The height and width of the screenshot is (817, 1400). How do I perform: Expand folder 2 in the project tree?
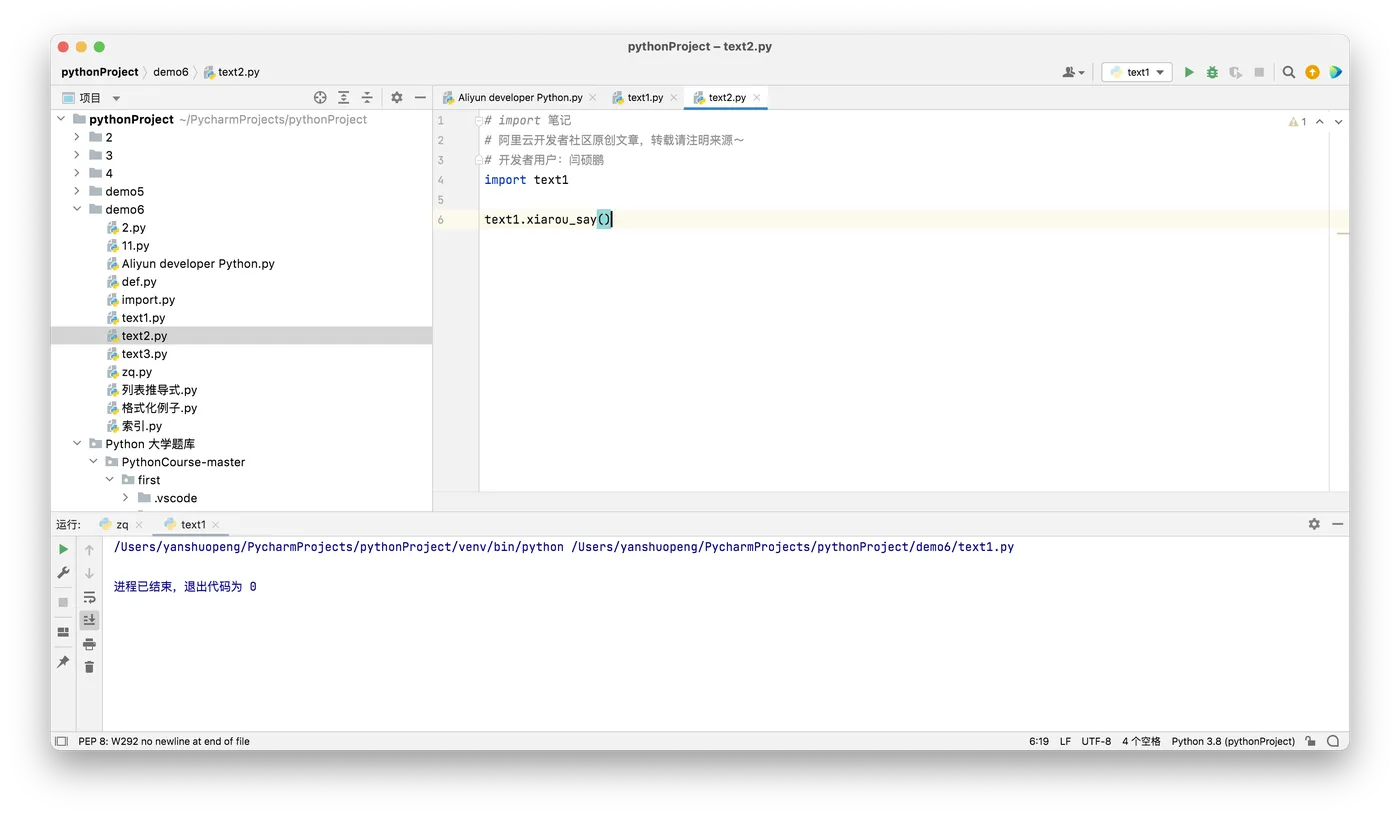point(77,137)
